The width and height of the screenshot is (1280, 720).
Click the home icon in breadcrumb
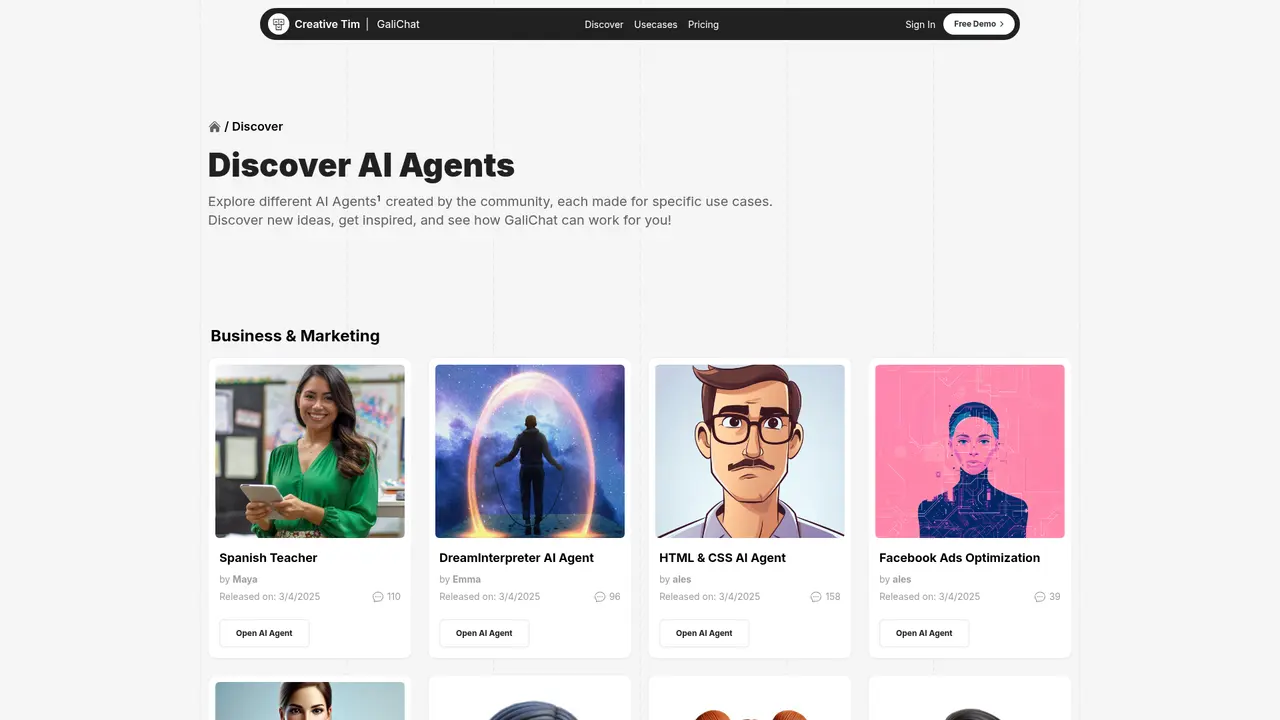(x=214, y=127)
